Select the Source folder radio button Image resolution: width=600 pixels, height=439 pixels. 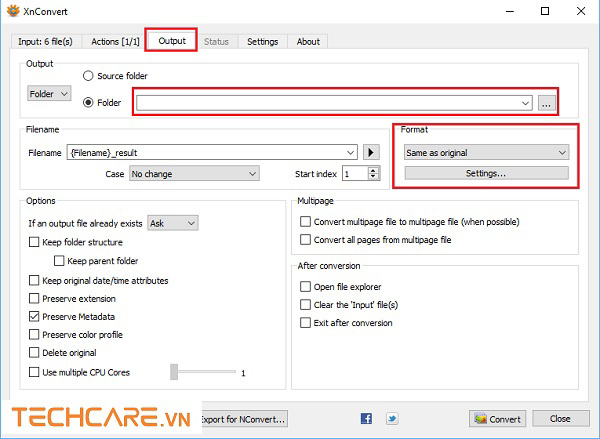tap(89, 76)
